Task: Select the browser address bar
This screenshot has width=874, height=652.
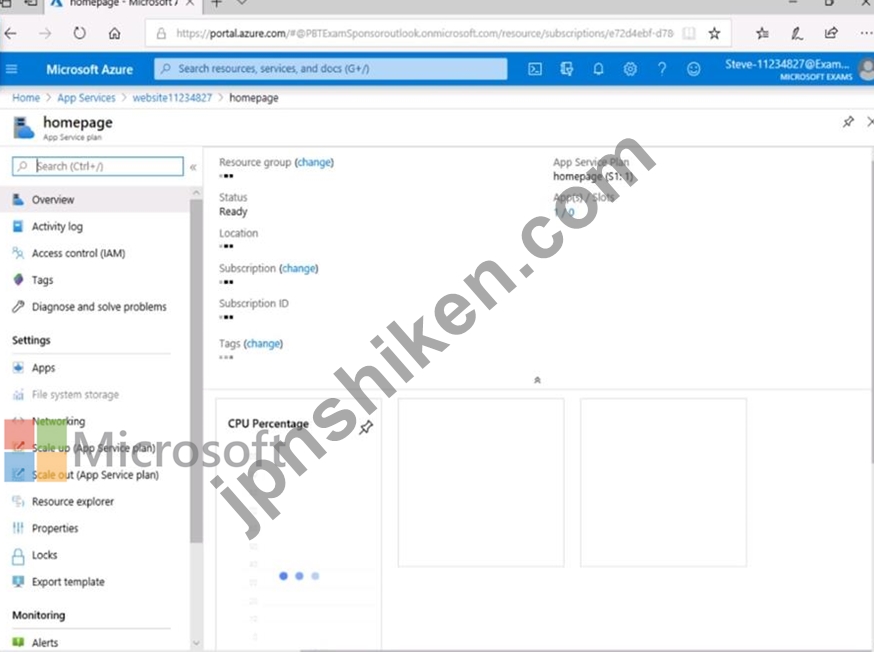Action: (425, 33)
